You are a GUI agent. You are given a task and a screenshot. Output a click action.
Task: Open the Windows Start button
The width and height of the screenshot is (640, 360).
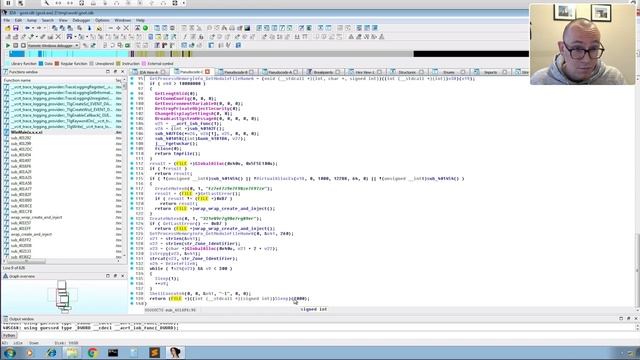coord(10,353)
